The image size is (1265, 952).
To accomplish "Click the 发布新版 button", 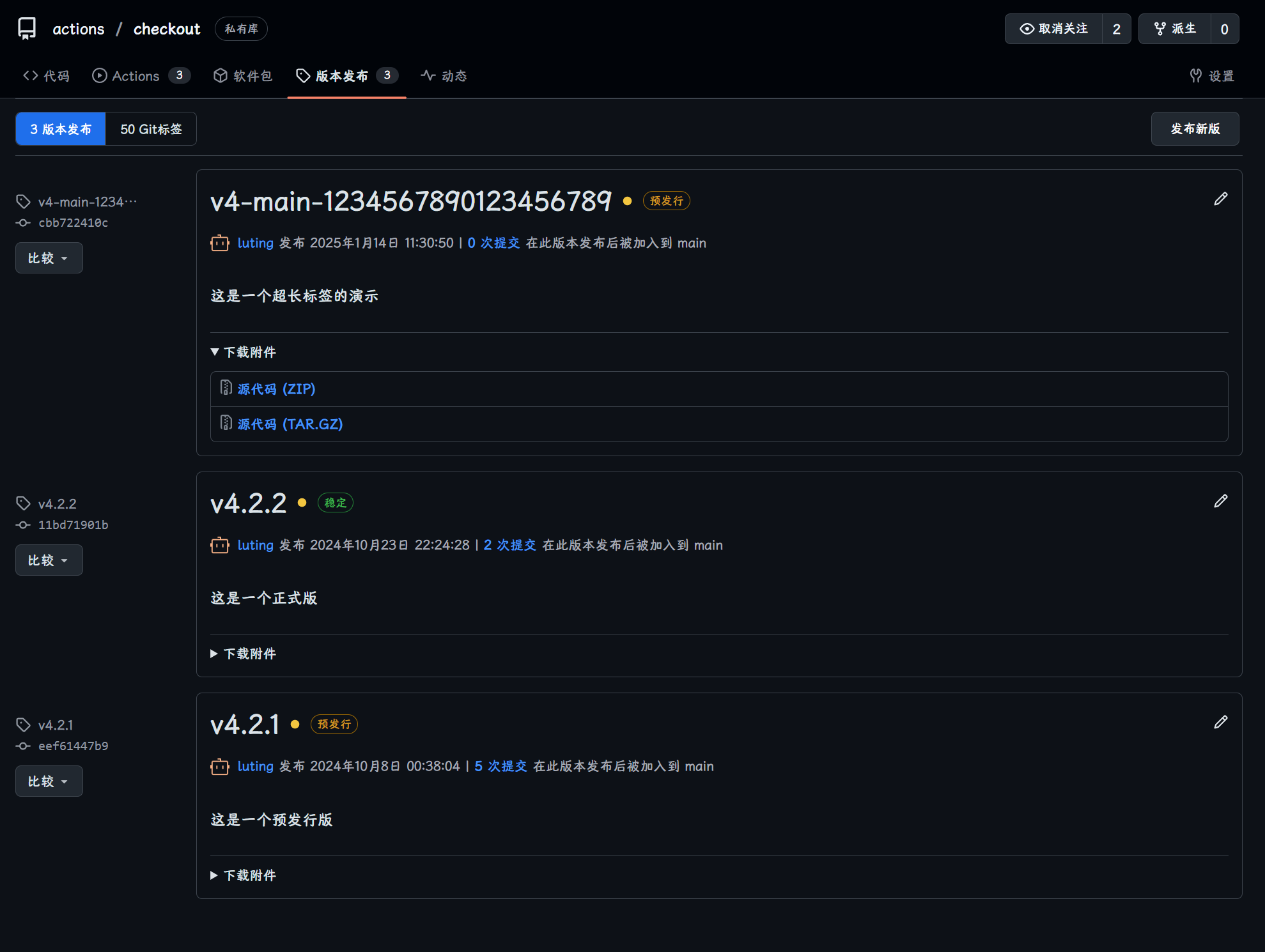I will click(x=1194, y=128).
